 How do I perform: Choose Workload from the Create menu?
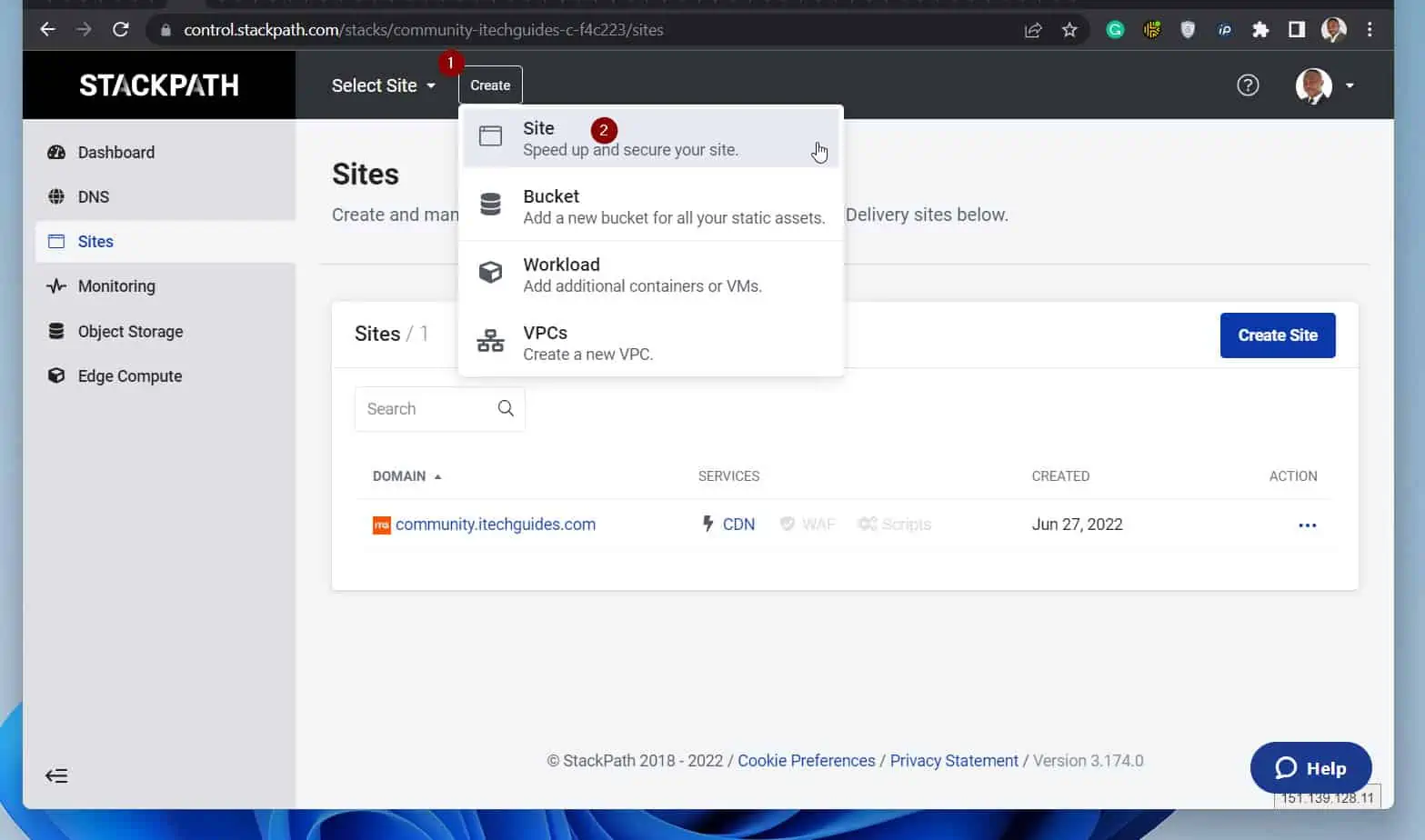(x=651, y=275)
